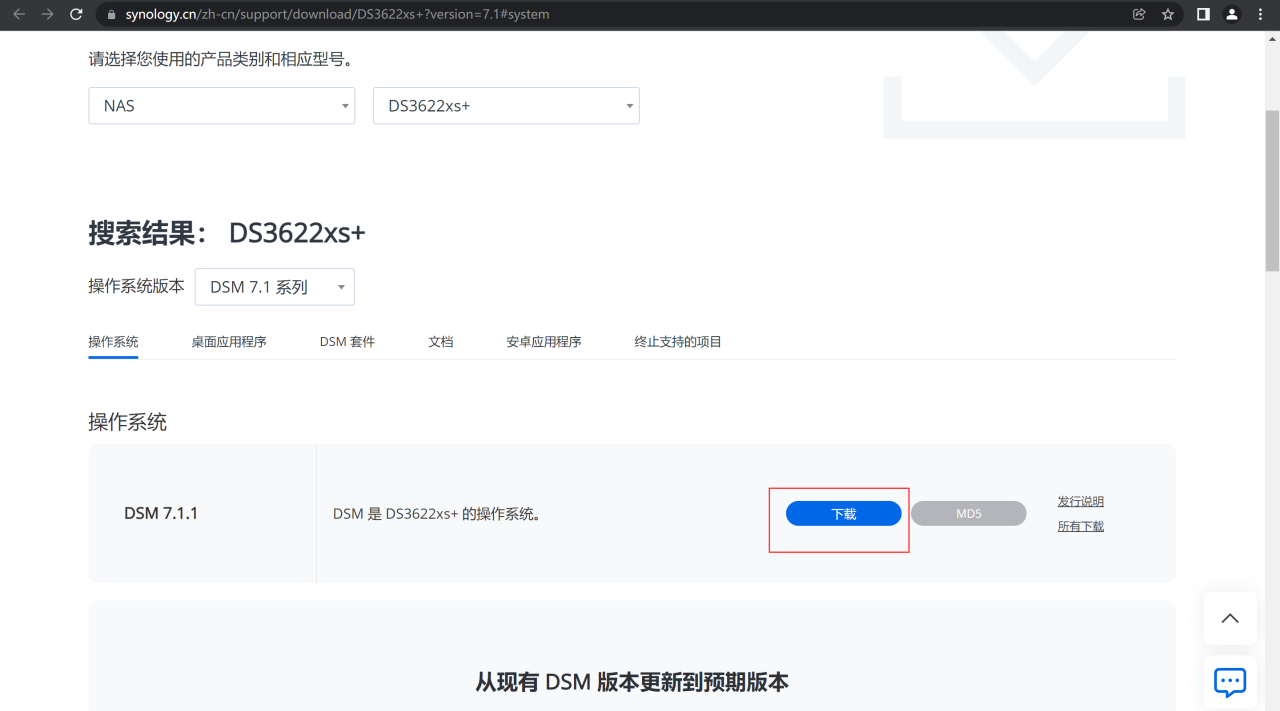Switch to the DSM 套件 tab
The height and width of the screenshot is (711, 1280).
347,342
